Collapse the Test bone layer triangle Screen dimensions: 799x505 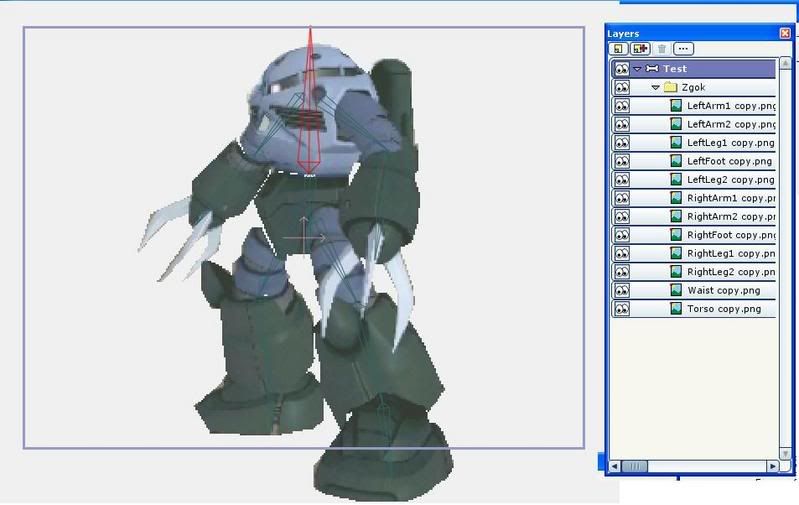(x=637, y=69)
